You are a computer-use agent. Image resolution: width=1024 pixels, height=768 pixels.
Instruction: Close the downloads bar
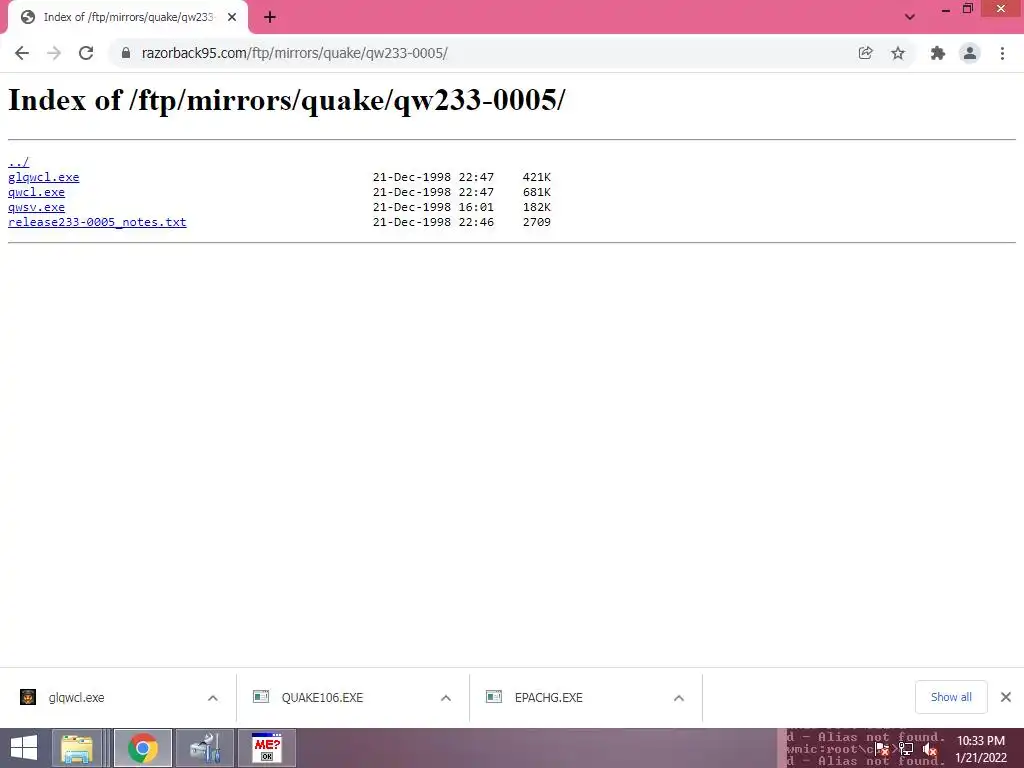(x=1006, y=697)
